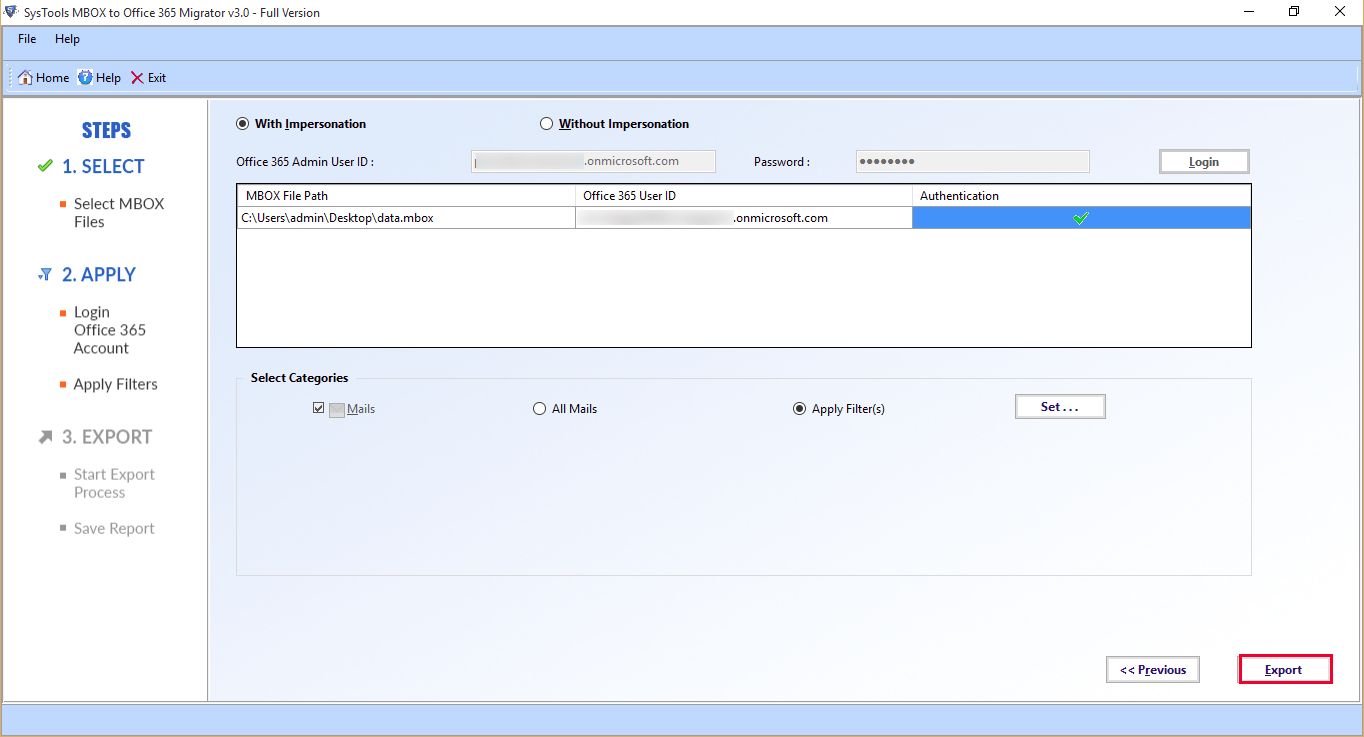Click the Authentication column header
The image size is (1364, 737).
(1081, 195)
